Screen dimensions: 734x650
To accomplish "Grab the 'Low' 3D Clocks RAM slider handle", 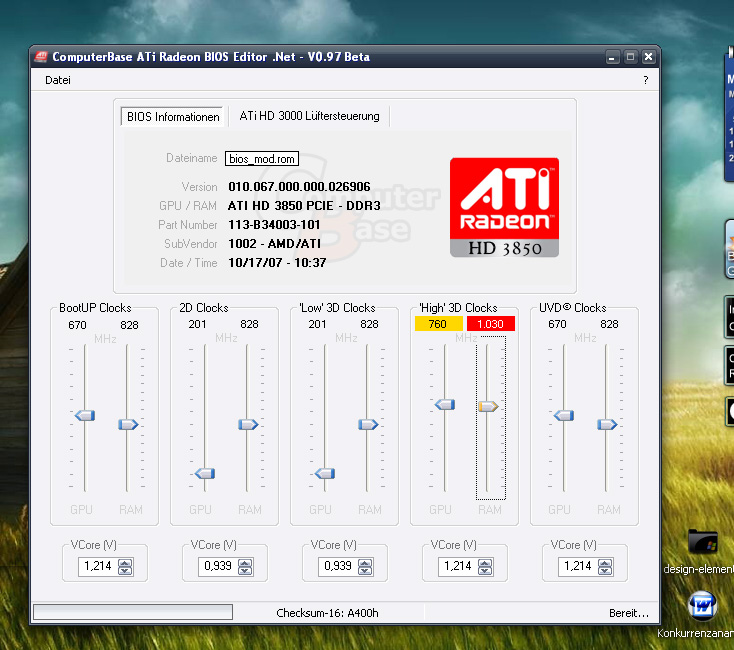I will tap(368, 424).
